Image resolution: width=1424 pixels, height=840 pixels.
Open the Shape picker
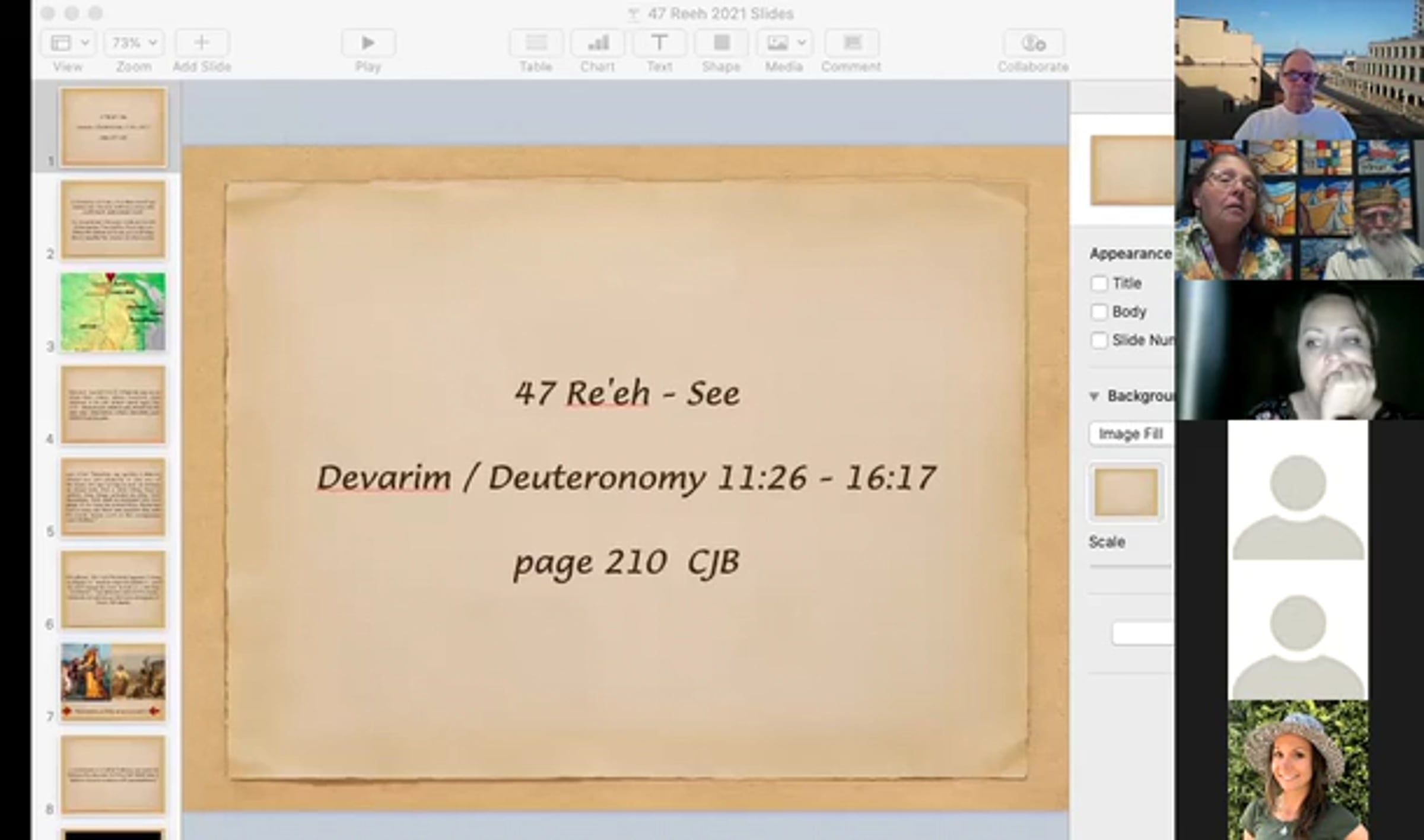point(721,43)
